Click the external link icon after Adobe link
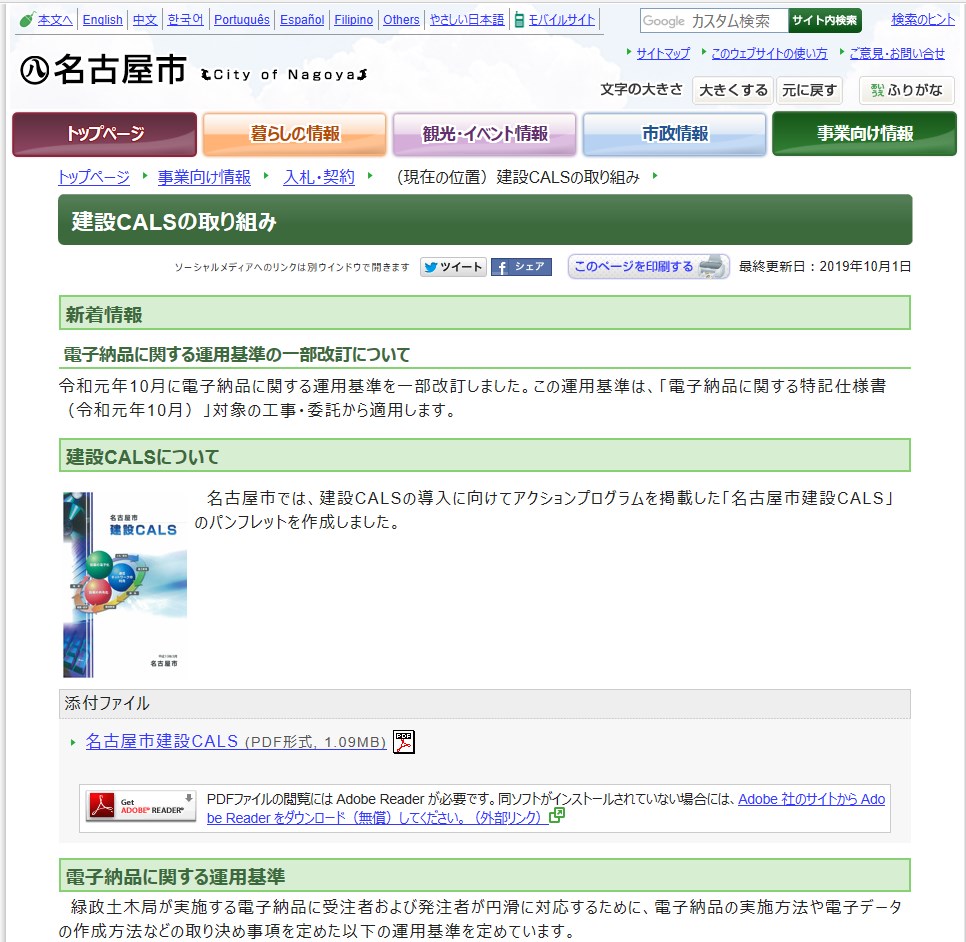Image resolution: width=966 pixels, height=942 pixels. [x=557, y=816]
